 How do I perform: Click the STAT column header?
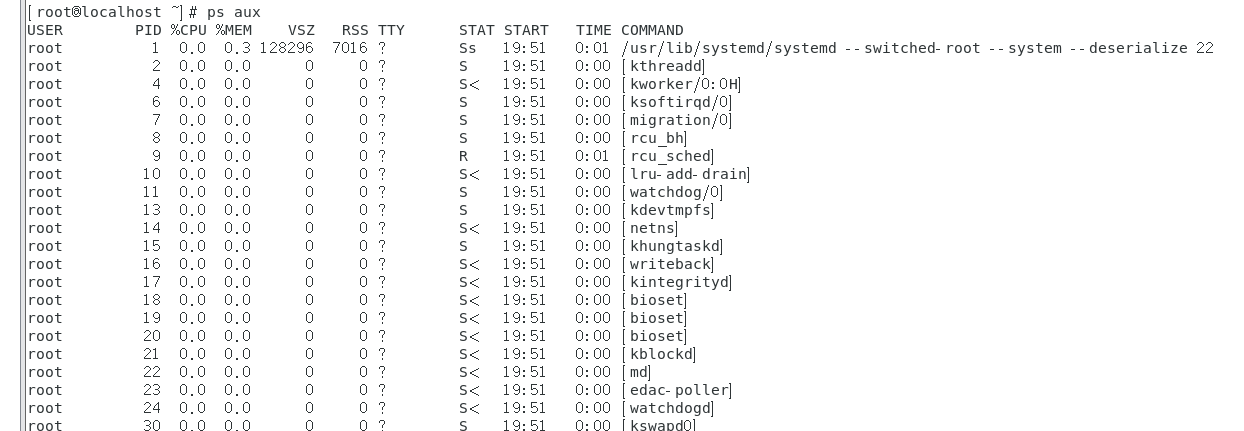[x=477, y=30]
